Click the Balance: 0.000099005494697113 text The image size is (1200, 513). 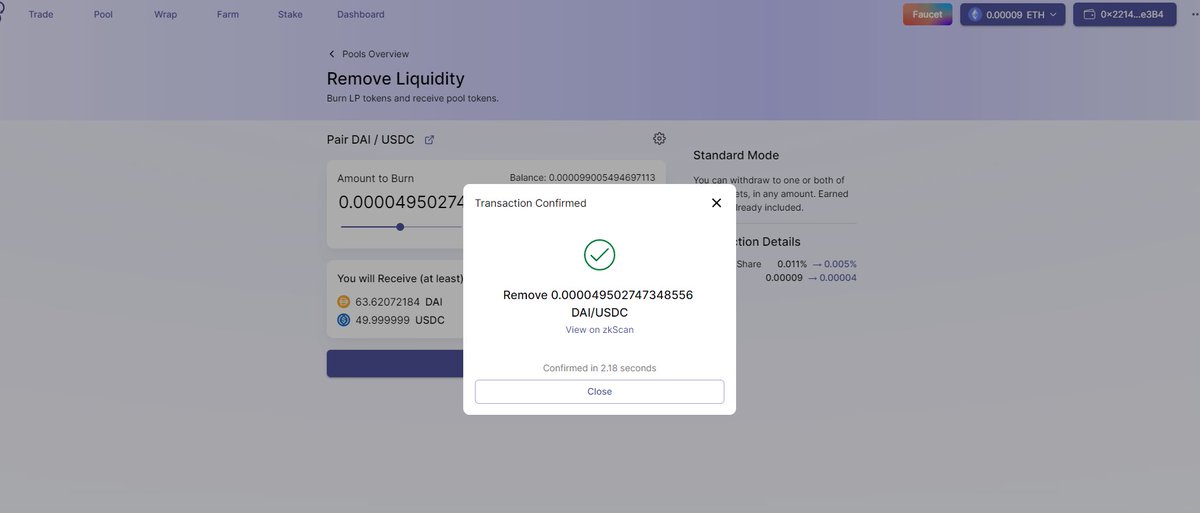point(582,177)
